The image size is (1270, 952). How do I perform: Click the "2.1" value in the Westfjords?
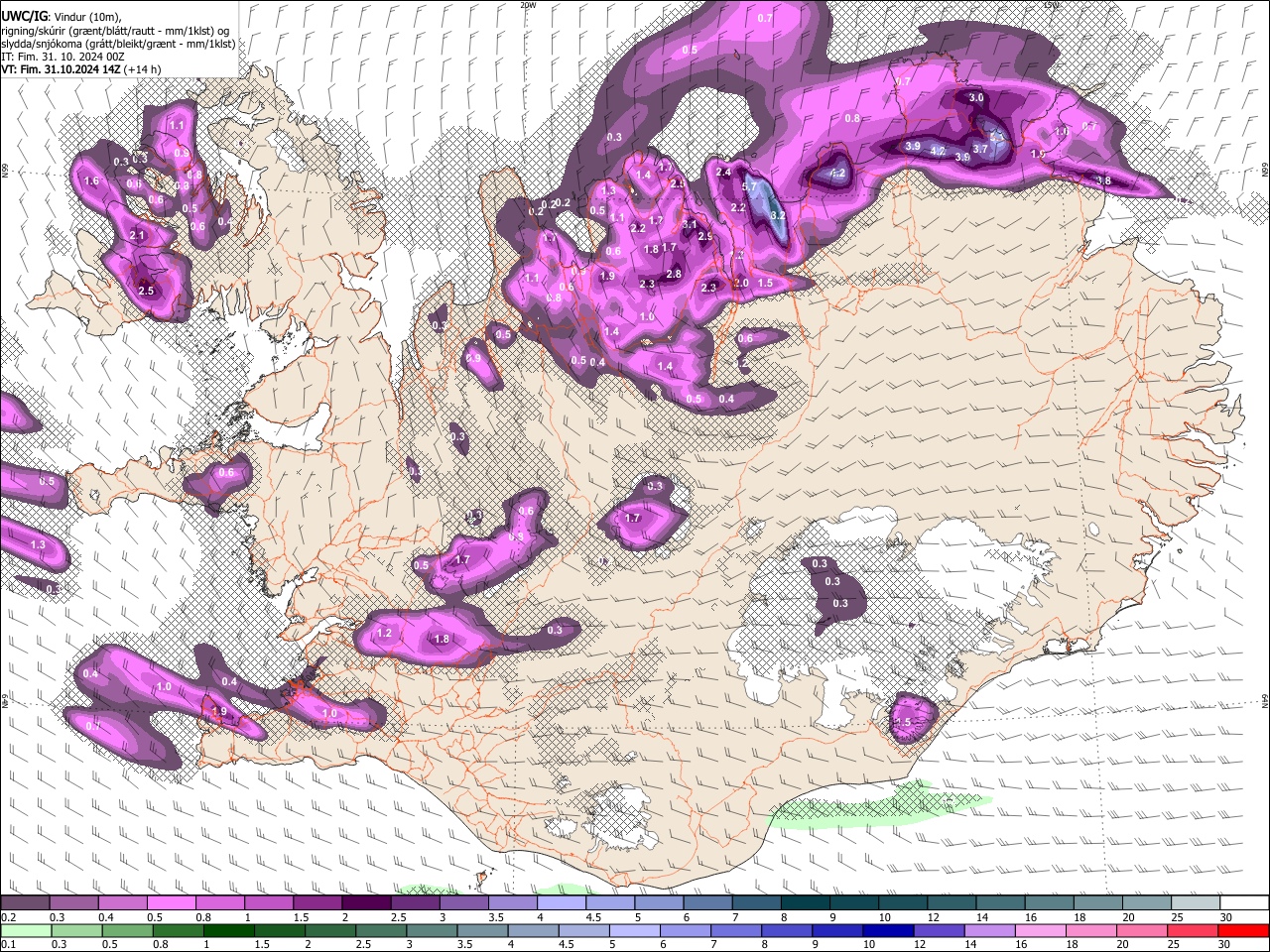coord(137,235)
